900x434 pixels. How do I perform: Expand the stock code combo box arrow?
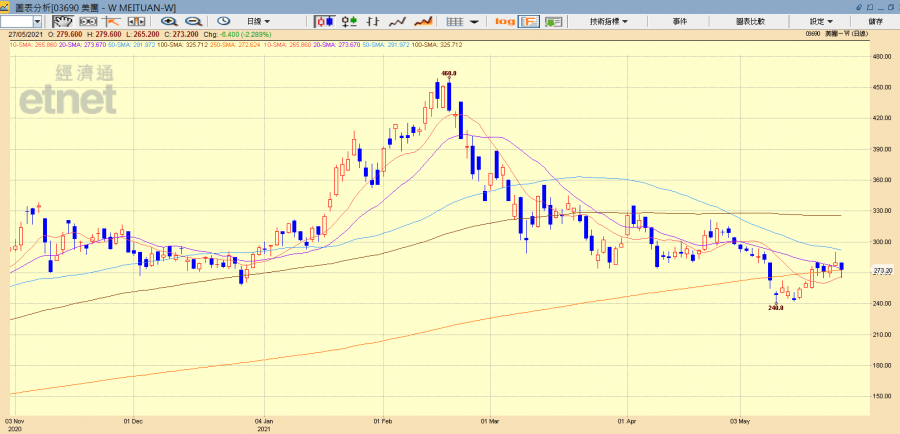pyautogui.click(x=37, y=21)
